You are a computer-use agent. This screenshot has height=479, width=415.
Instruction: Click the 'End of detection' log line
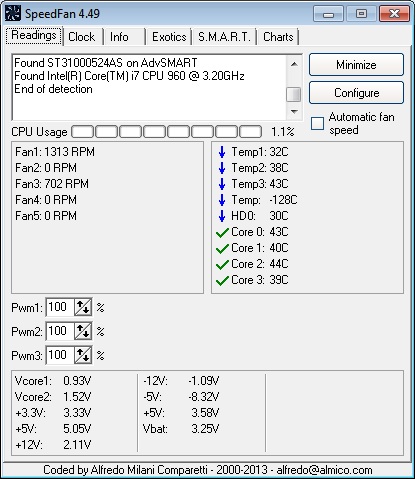[x=53, y=89]
